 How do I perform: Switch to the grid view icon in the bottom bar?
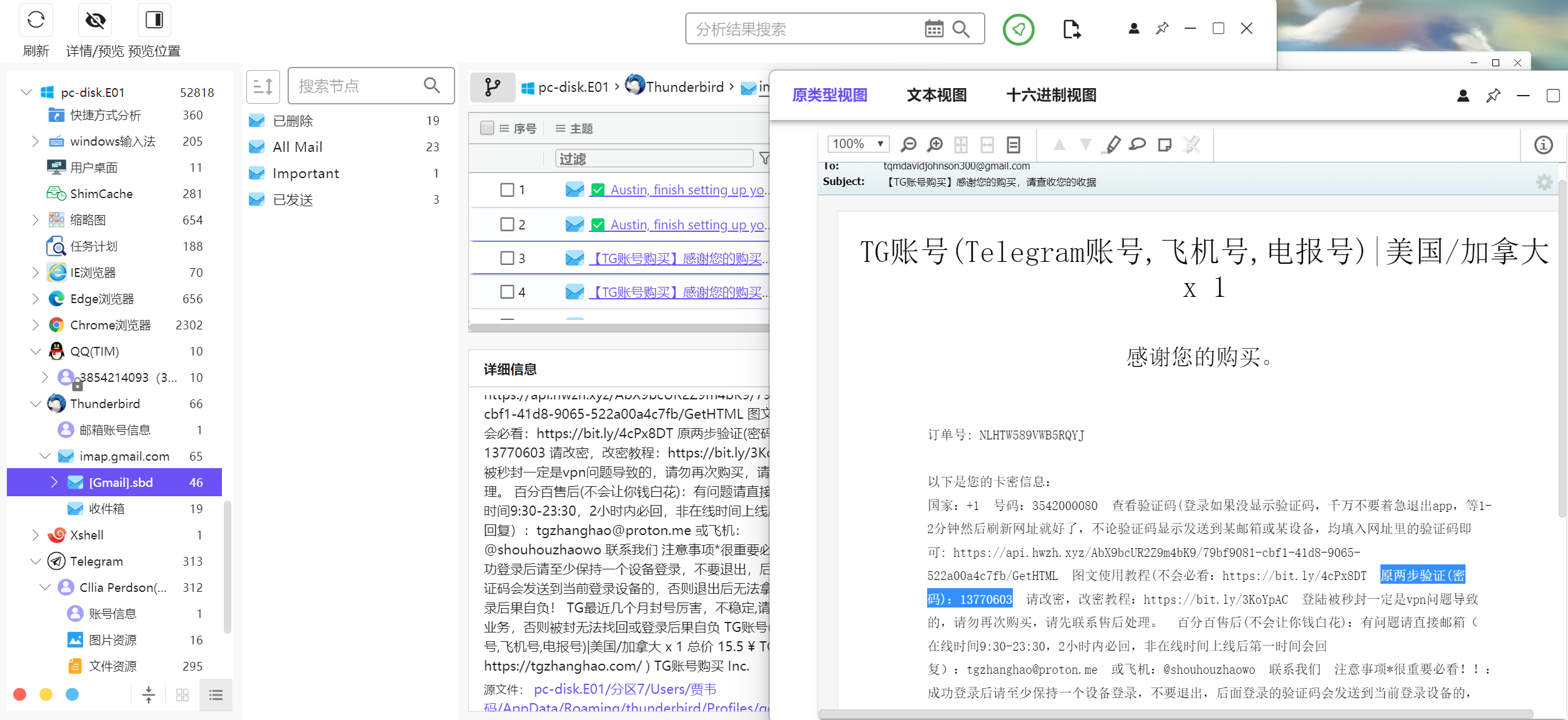(x=183, y=695)
